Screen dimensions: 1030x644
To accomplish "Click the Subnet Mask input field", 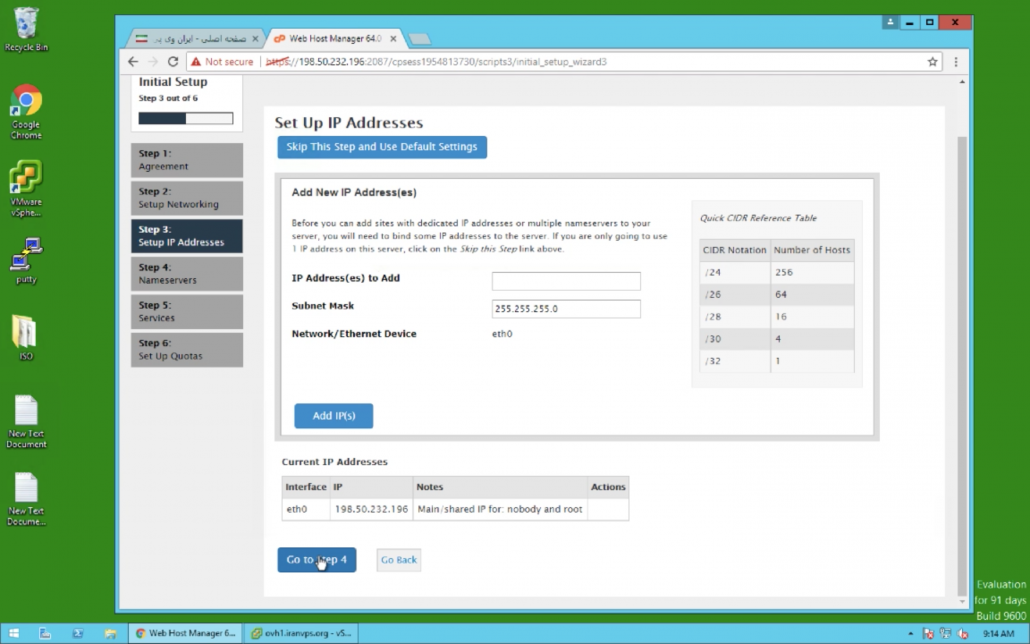I will tap(566, 309).
